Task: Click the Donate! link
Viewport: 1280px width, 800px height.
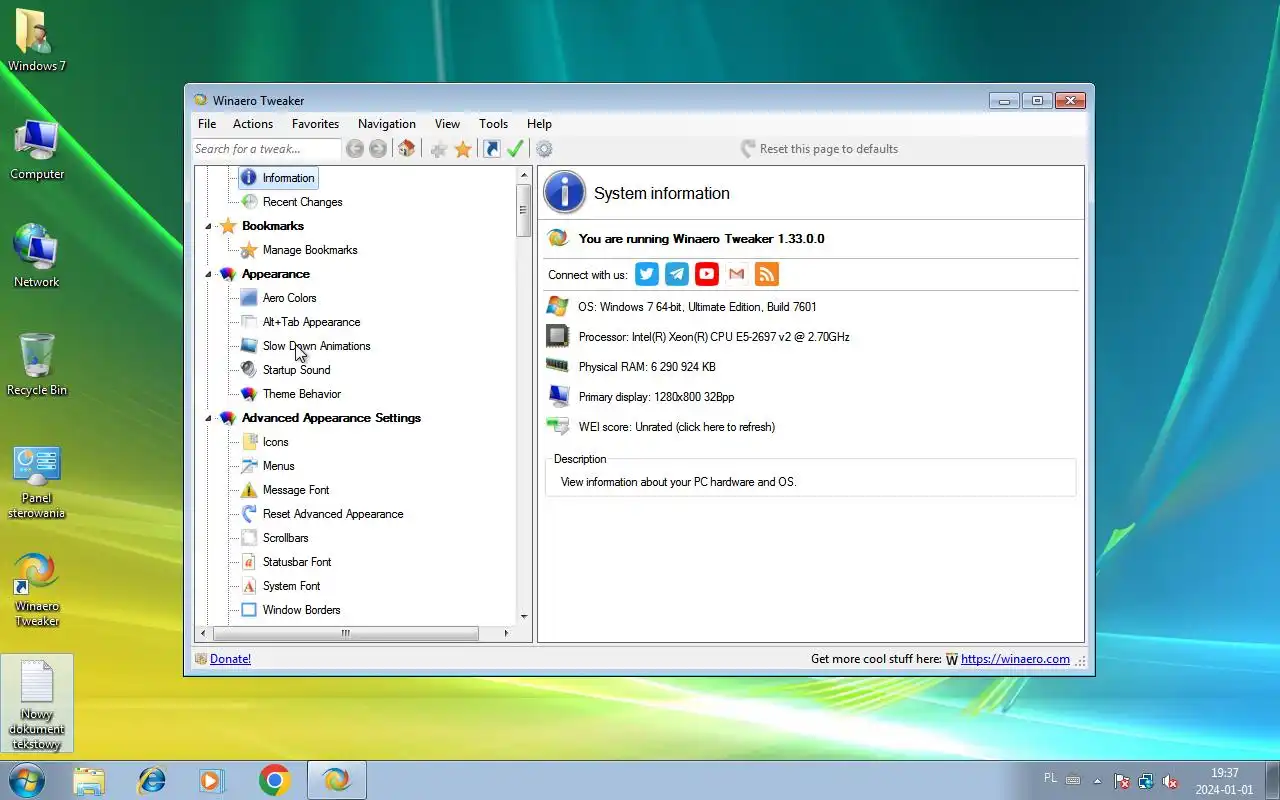Action: [x=230, y=659]
